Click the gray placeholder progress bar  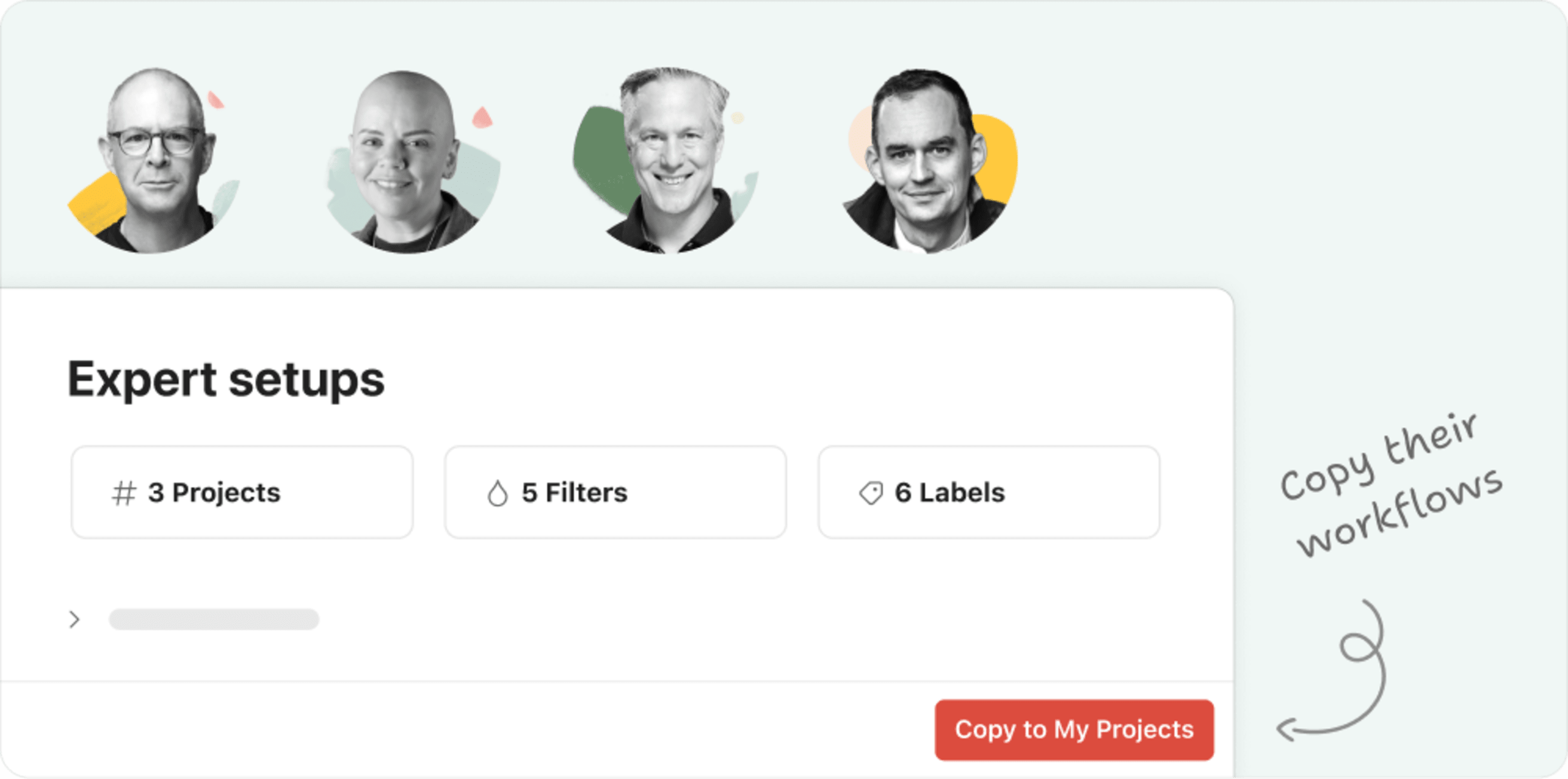tap(213, 619)
